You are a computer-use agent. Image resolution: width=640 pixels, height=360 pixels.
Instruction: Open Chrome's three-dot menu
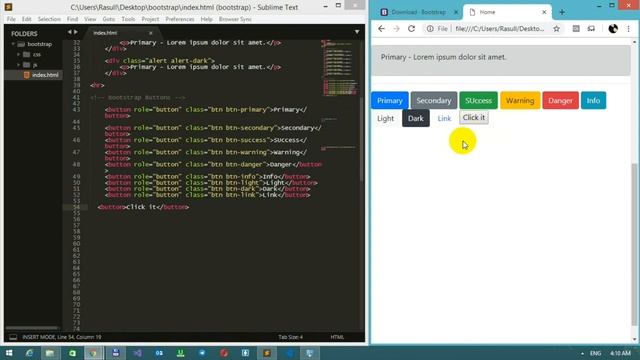point(629,29)
